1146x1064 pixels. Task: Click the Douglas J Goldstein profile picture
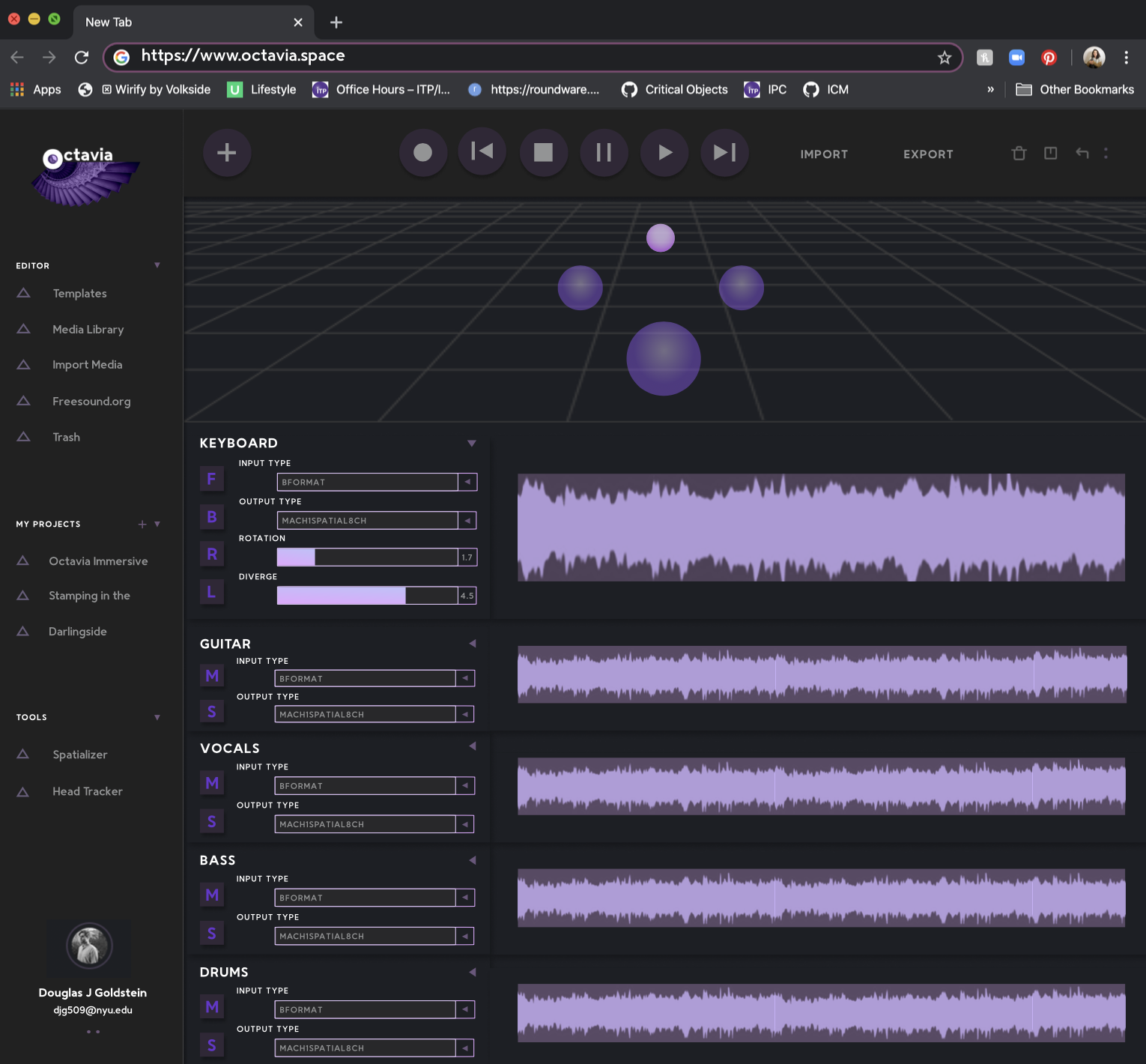(89, 946)
